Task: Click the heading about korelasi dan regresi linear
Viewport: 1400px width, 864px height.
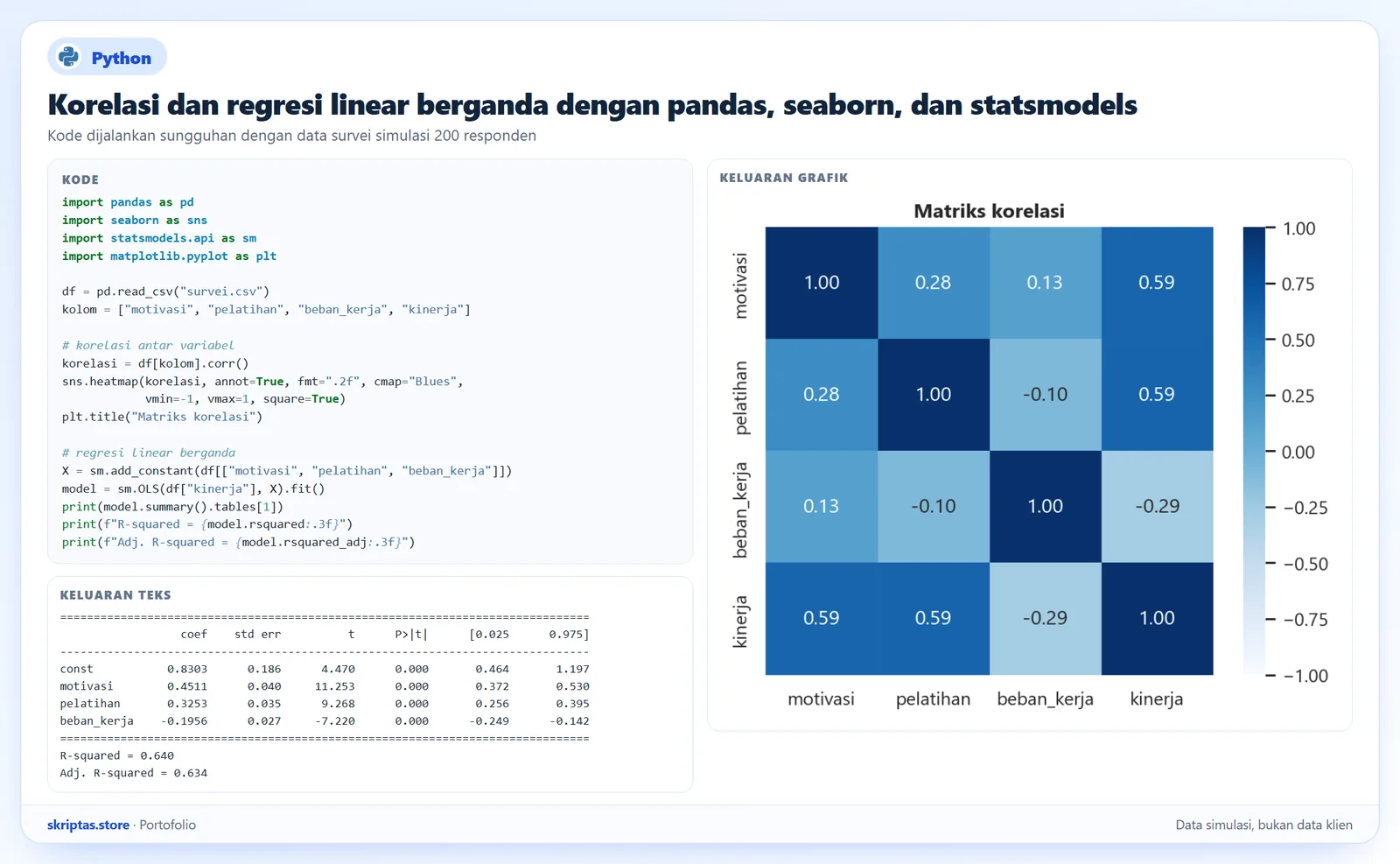Action: [592, 105]
